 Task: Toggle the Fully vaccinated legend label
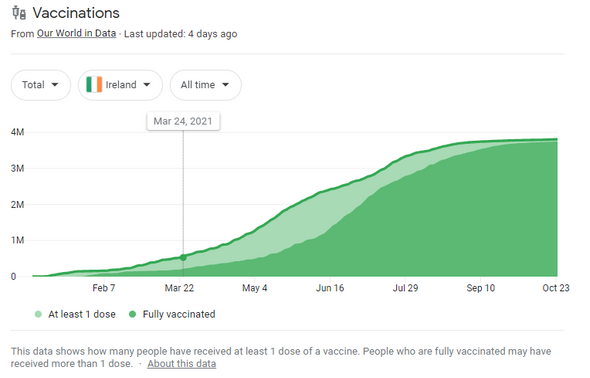point(179,314)
